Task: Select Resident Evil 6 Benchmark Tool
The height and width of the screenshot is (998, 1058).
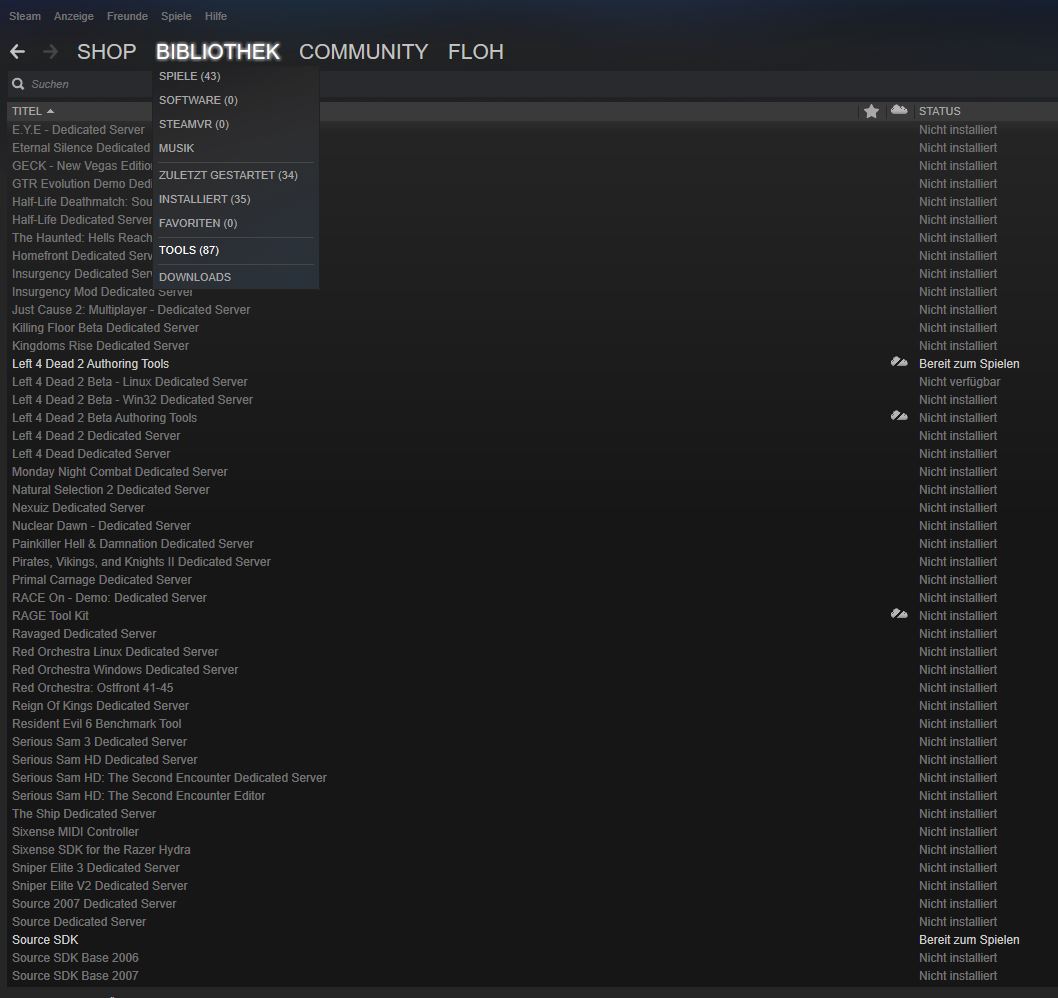Action: [x=96, y=723]
